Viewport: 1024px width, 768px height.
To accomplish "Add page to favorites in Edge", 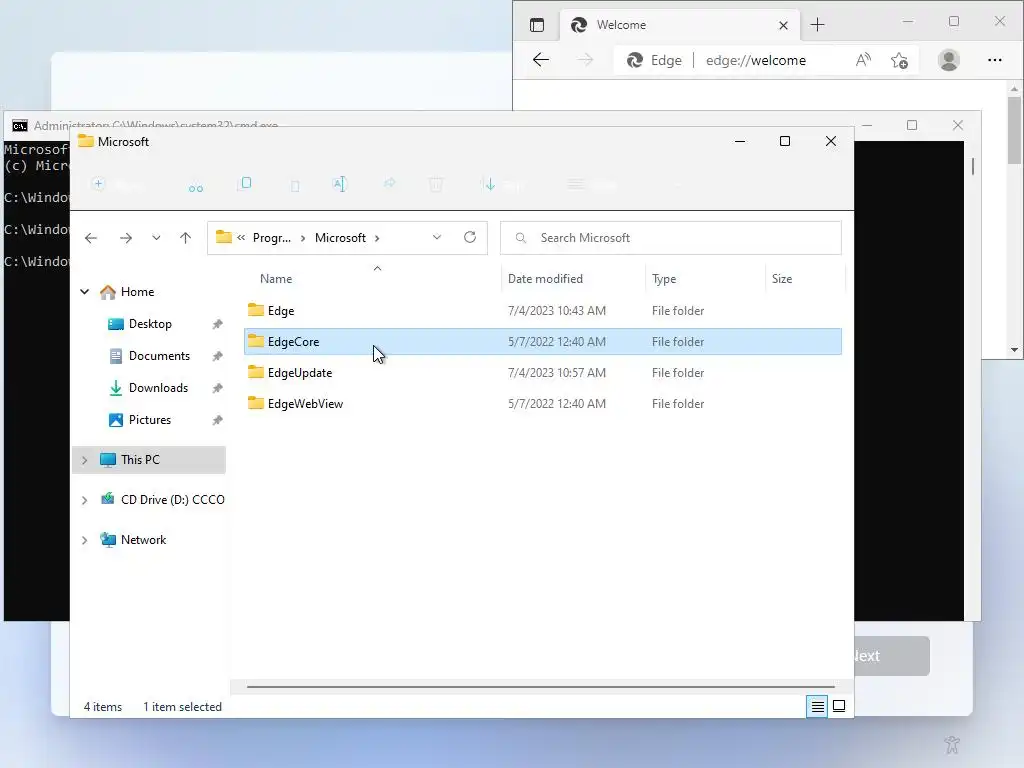I will [899, 60].
